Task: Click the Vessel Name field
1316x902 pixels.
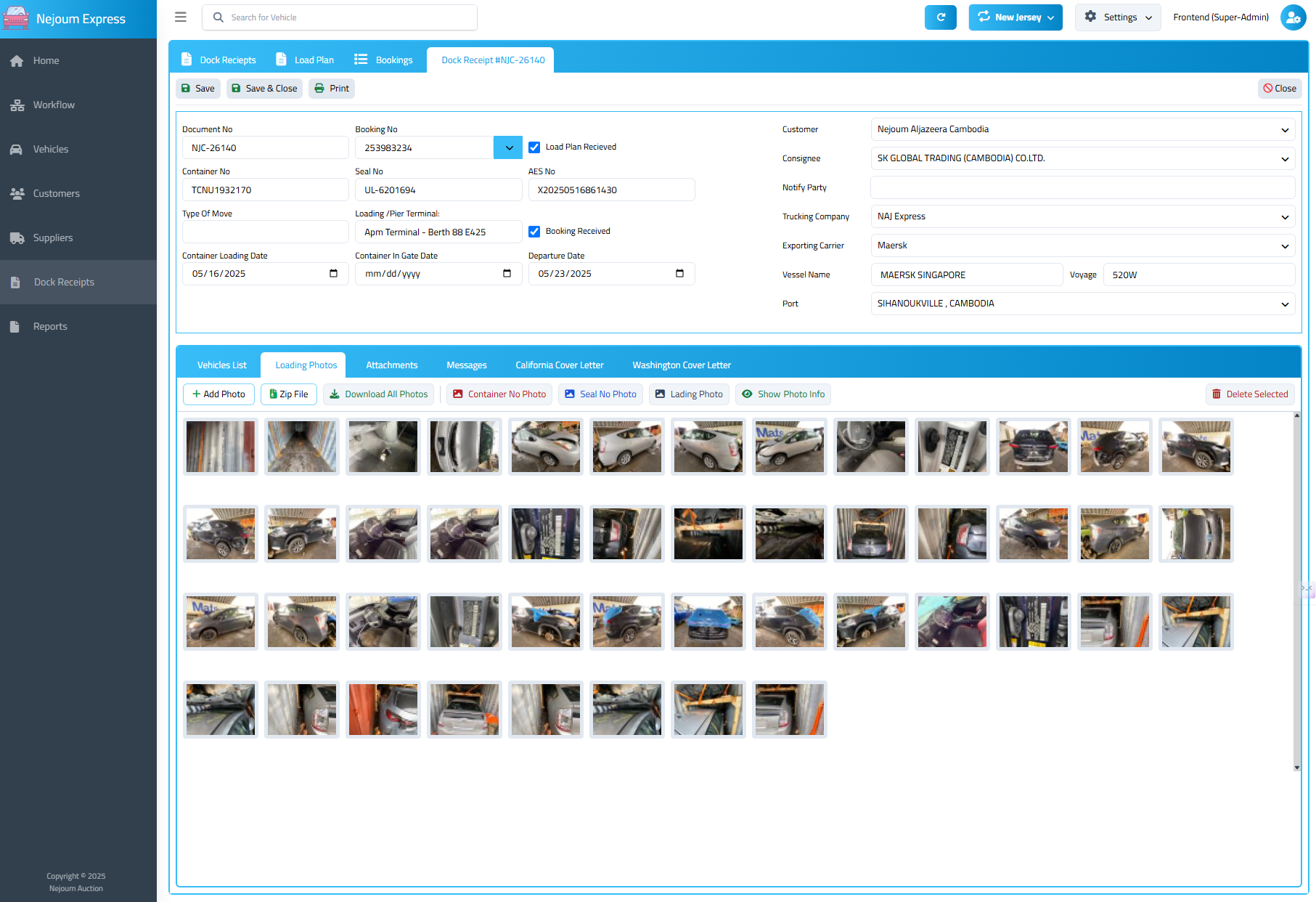Action: (967, 275)
